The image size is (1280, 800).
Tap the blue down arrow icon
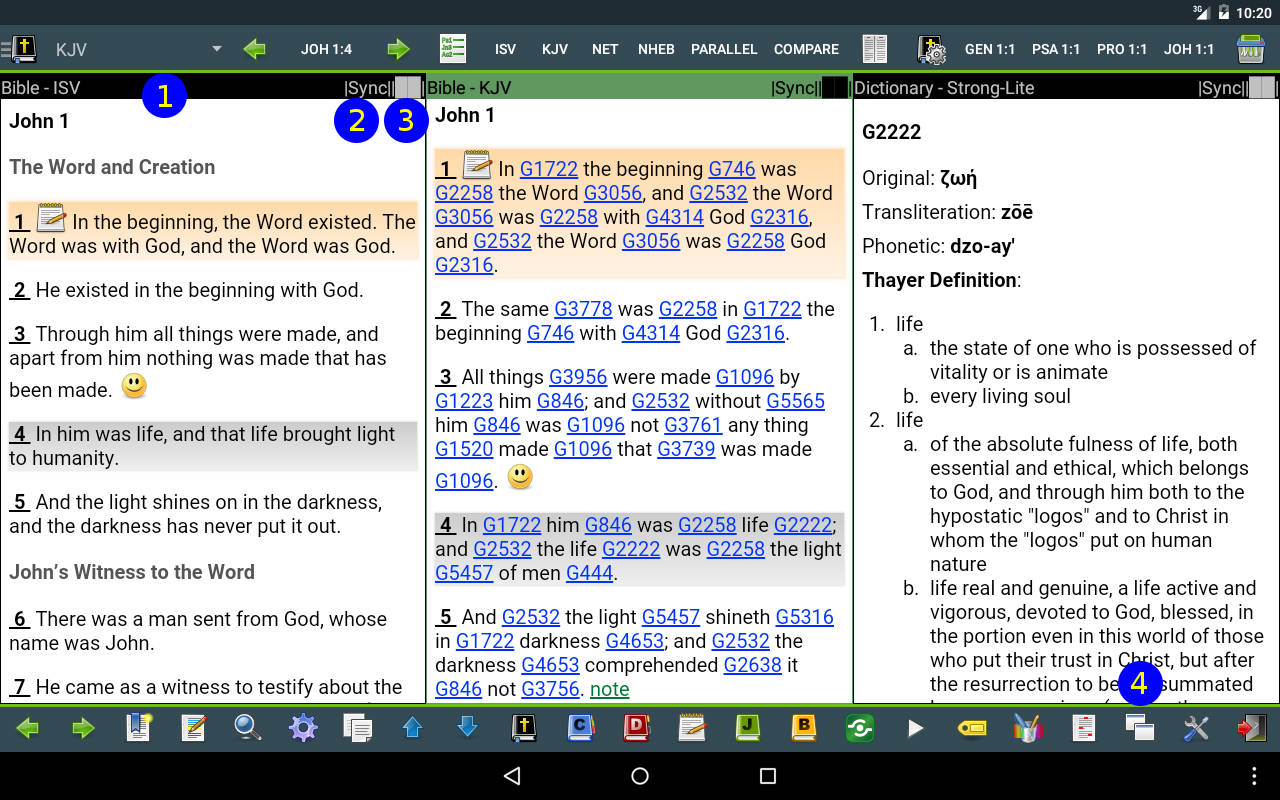click(467, 728)
